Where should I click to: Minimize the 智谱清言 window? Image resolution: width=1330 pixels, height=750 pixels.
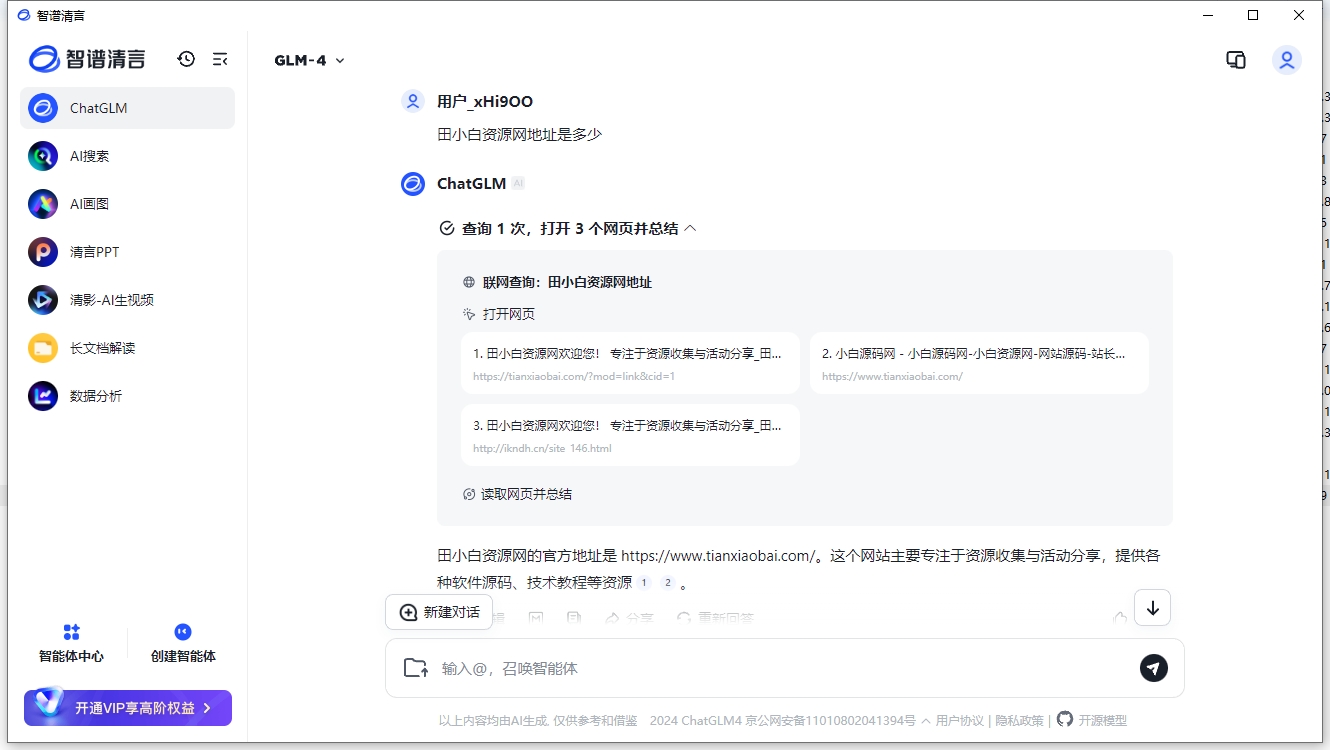tap(1208, 15)
